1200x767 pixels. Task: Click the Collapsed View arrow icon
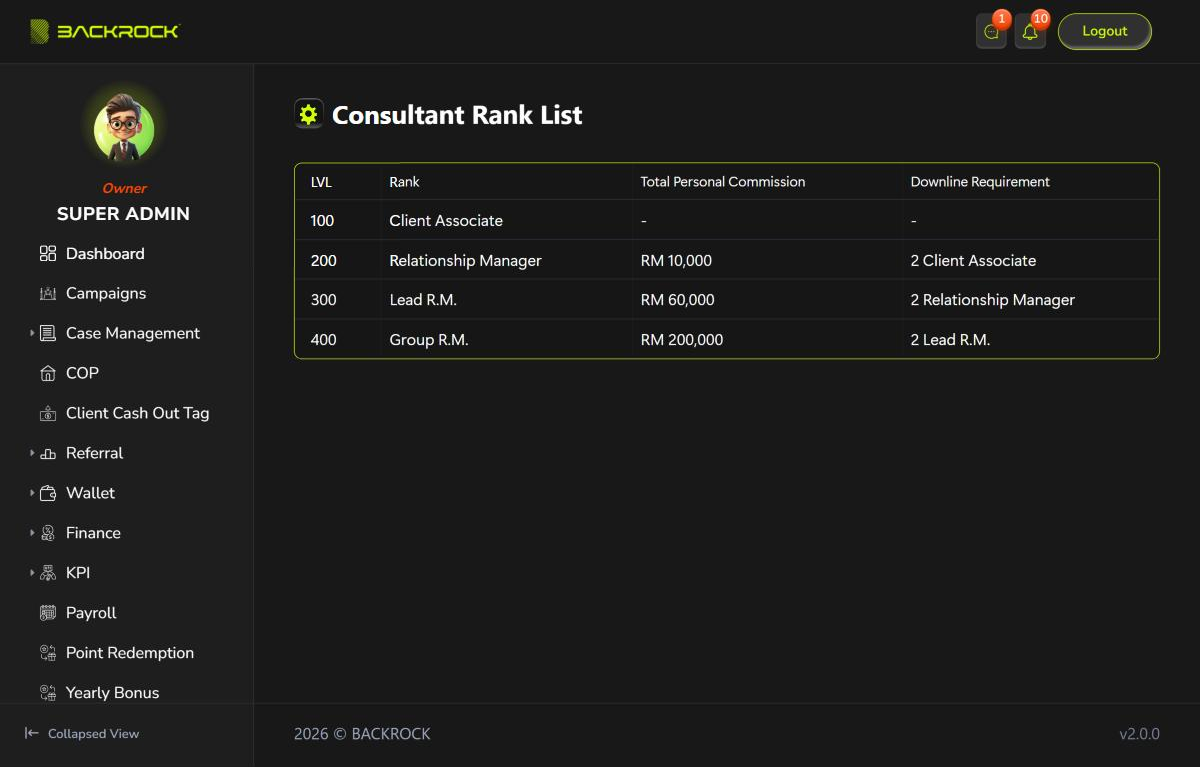32,733
